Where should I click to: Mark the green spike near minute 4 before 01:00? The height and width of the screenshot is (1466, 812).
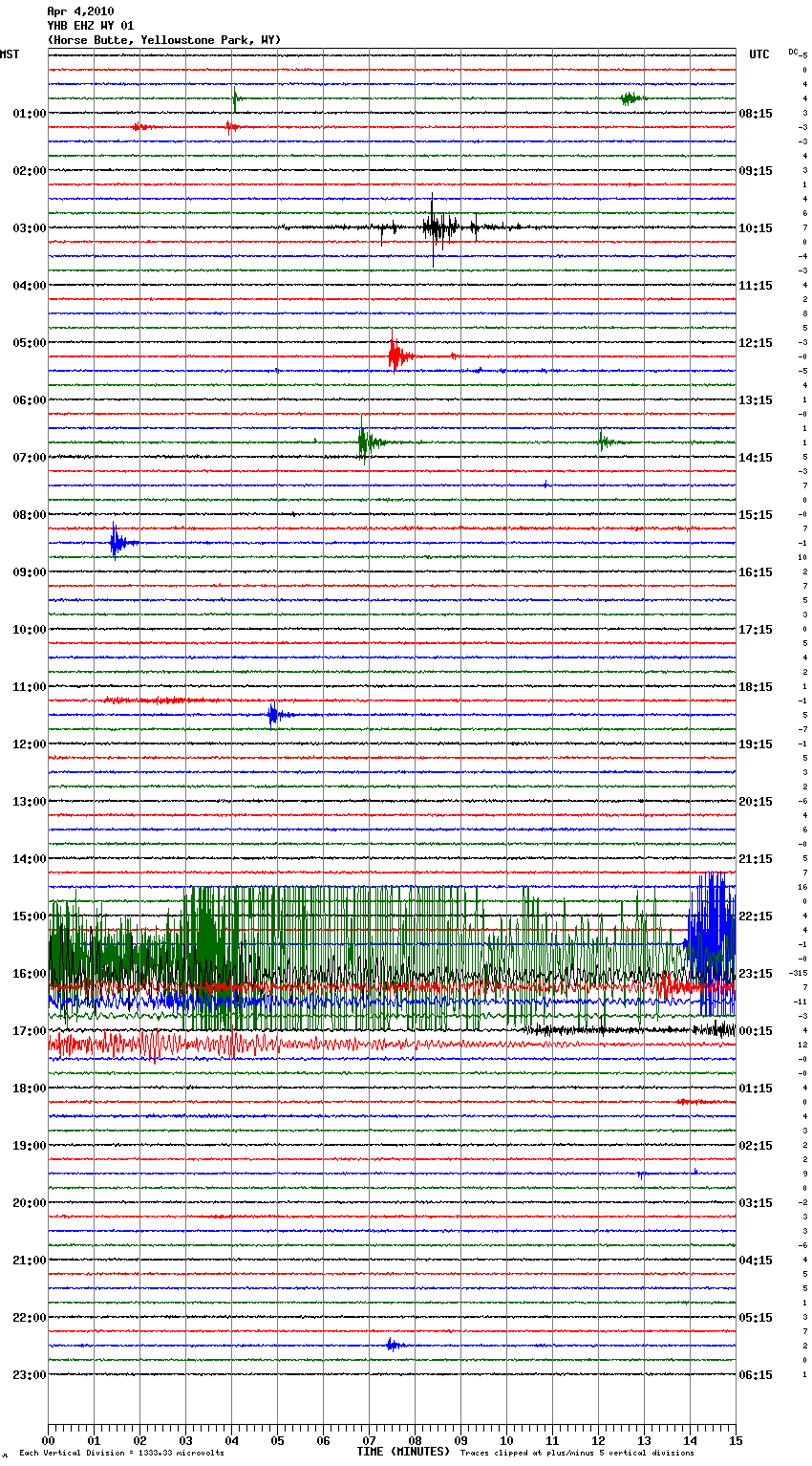[235, 97]
